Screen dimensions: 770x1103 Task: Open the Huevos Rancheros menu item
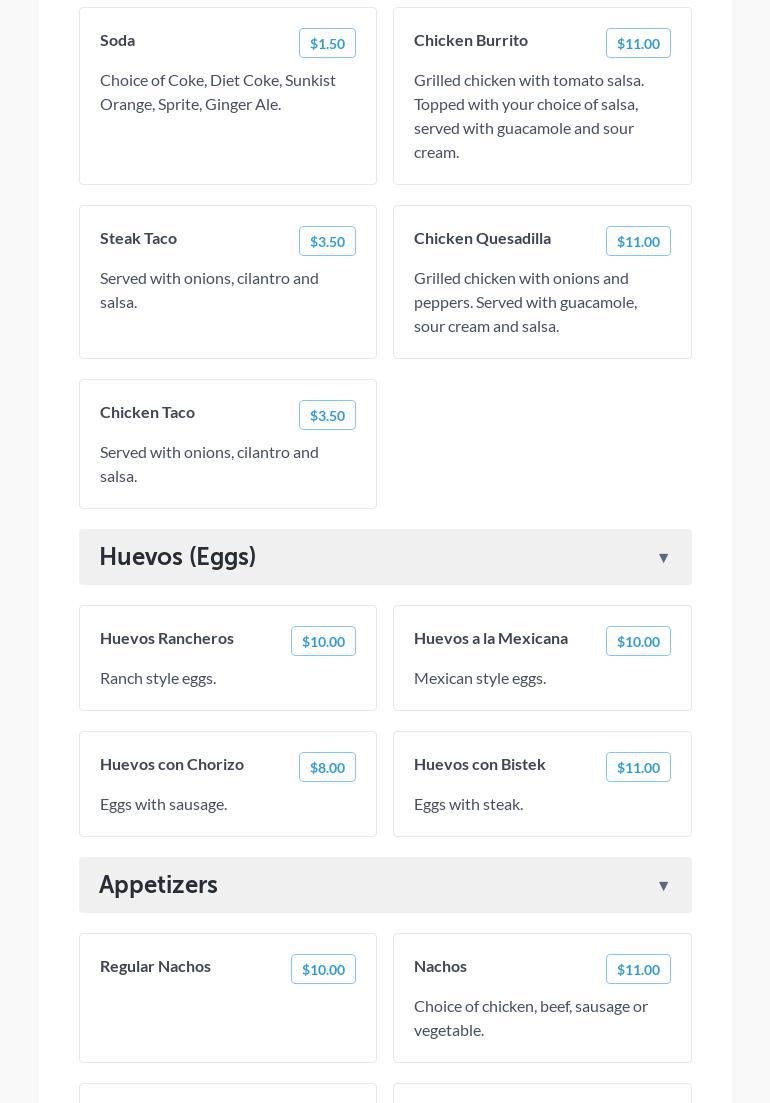(167, 638)
